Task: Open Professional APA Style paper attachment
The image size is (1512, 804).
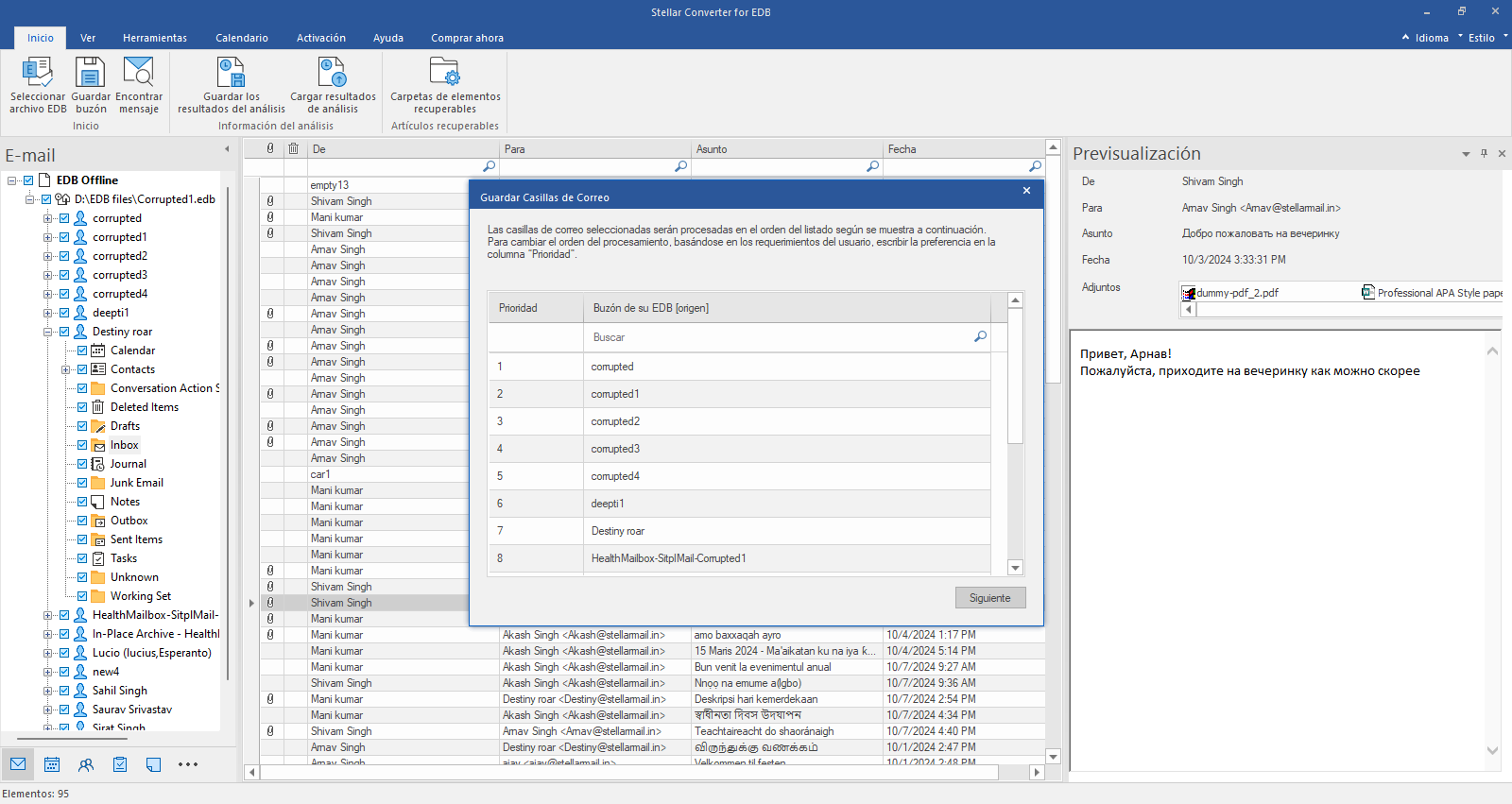Action: (1433, 293)
